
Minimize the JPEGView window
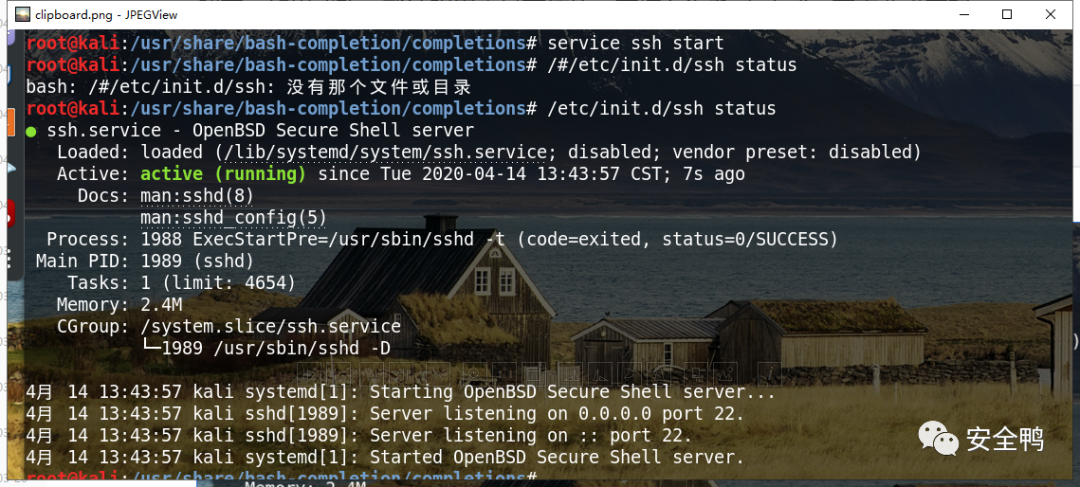pos(963,14)
